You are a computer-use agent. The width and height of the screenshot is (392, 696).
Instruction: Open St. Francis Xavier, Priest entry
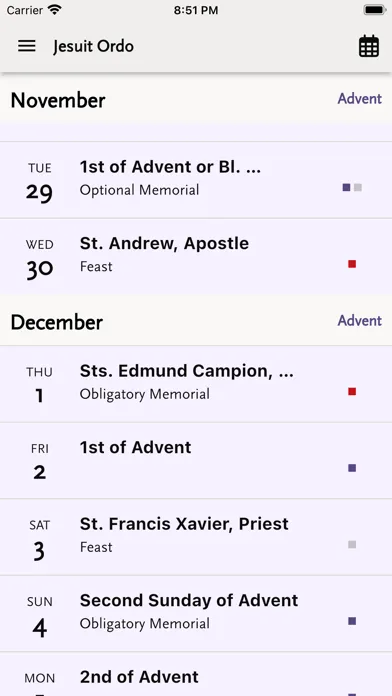point(196,537)
